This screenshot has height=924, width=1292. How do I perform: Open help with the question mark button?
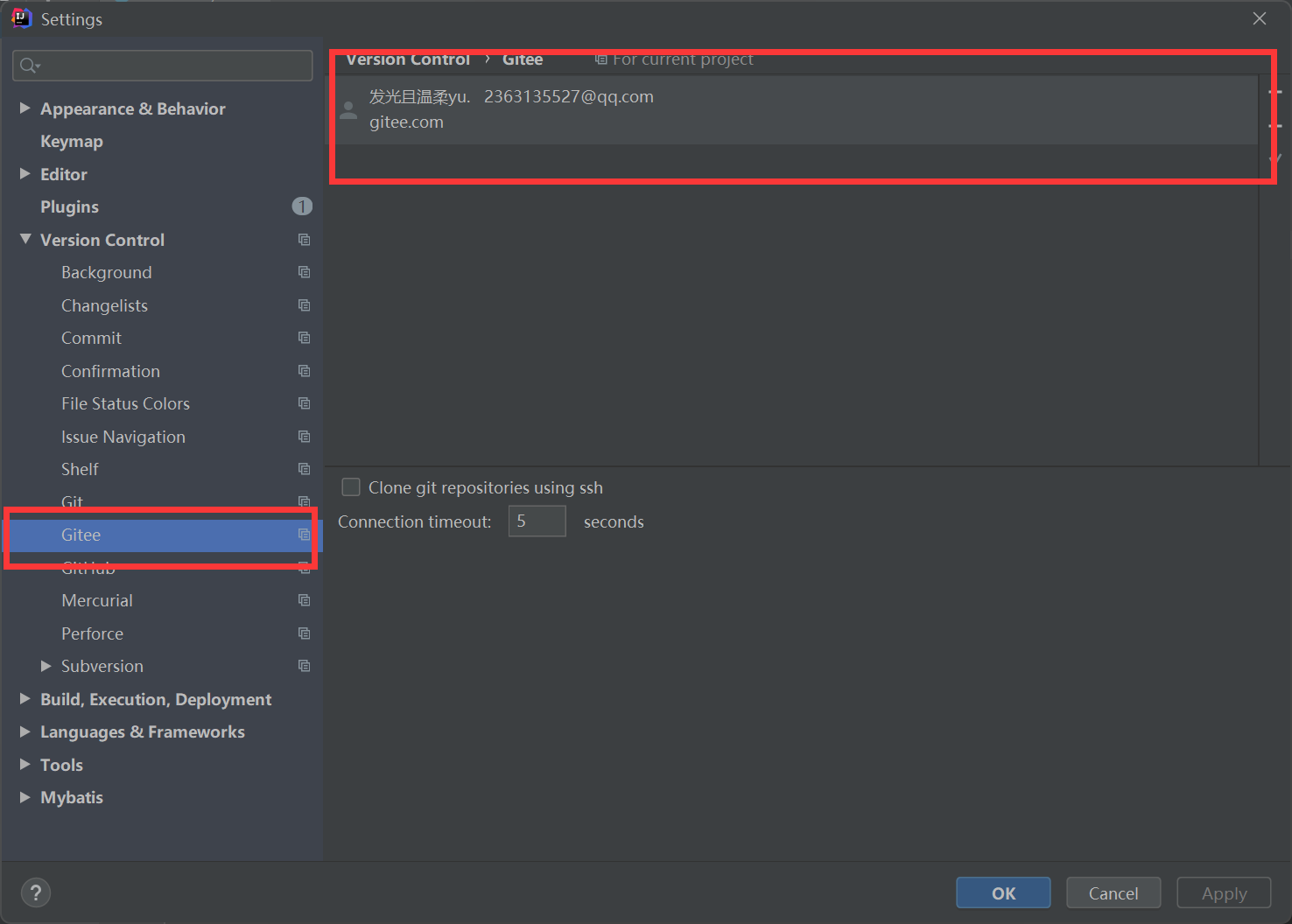pos(36,892)
